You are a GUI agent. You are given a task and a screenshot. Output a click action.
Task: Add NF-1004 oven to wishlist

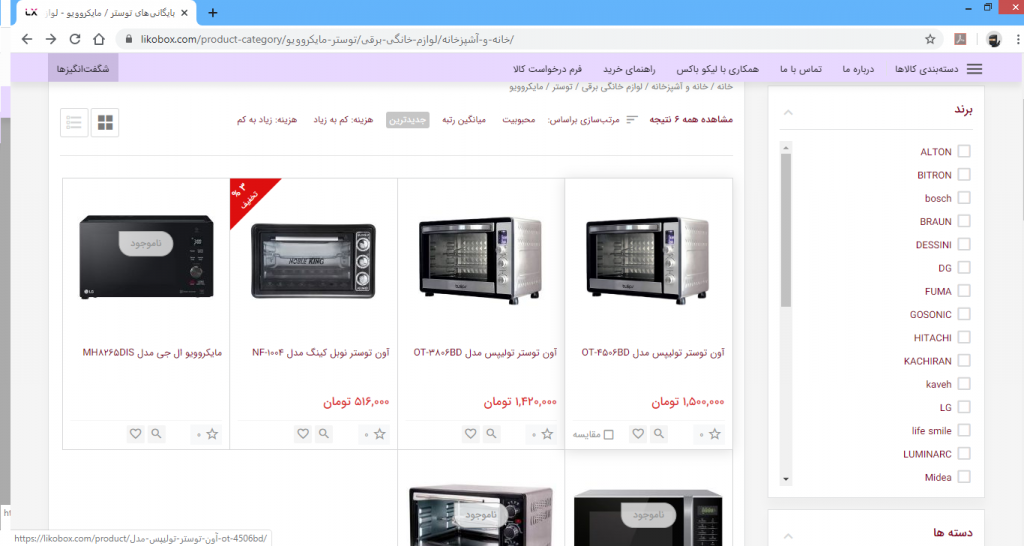click(303, 434)
